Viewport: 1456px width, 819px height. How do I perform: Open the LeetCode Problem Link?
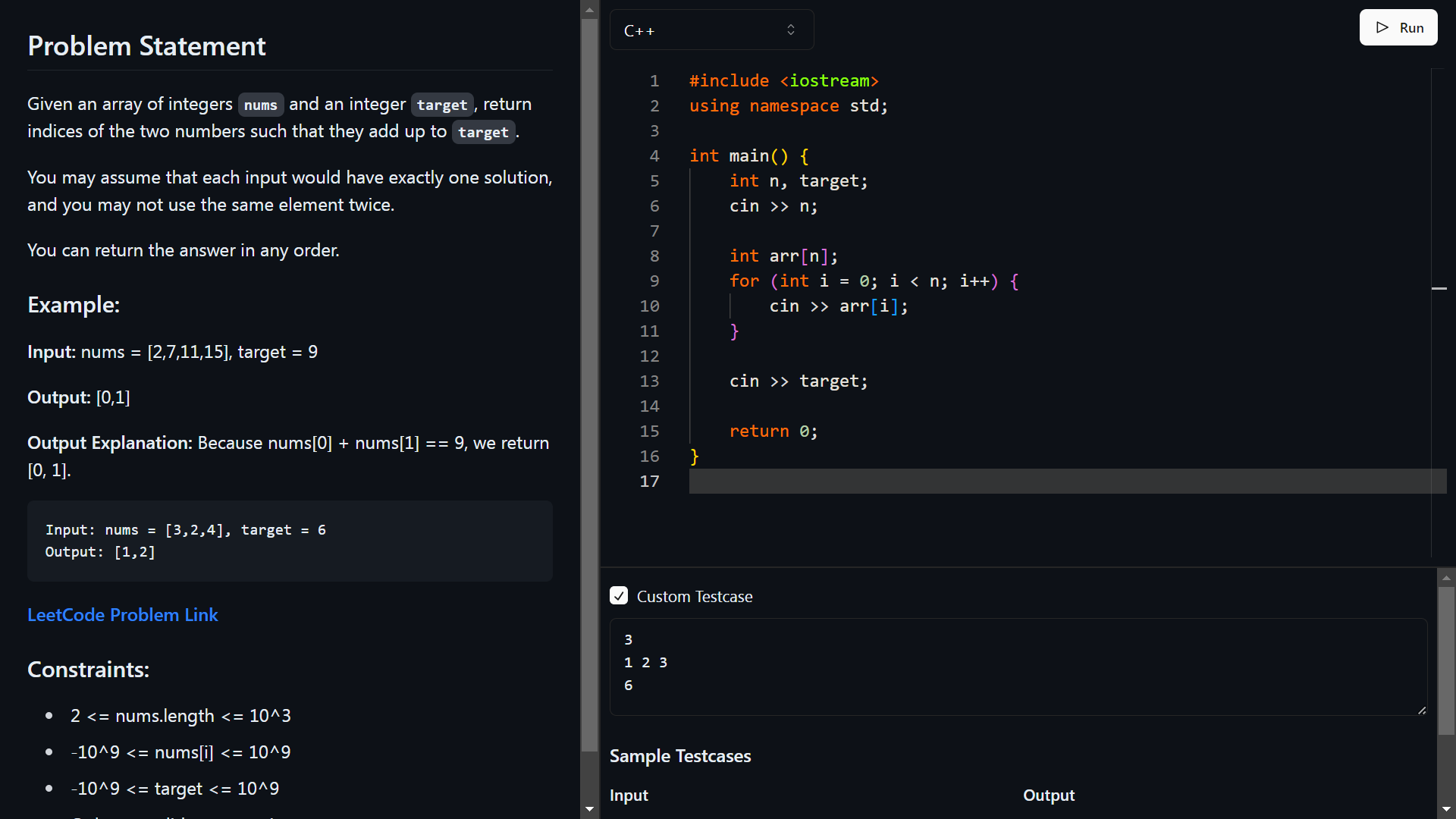123,615
